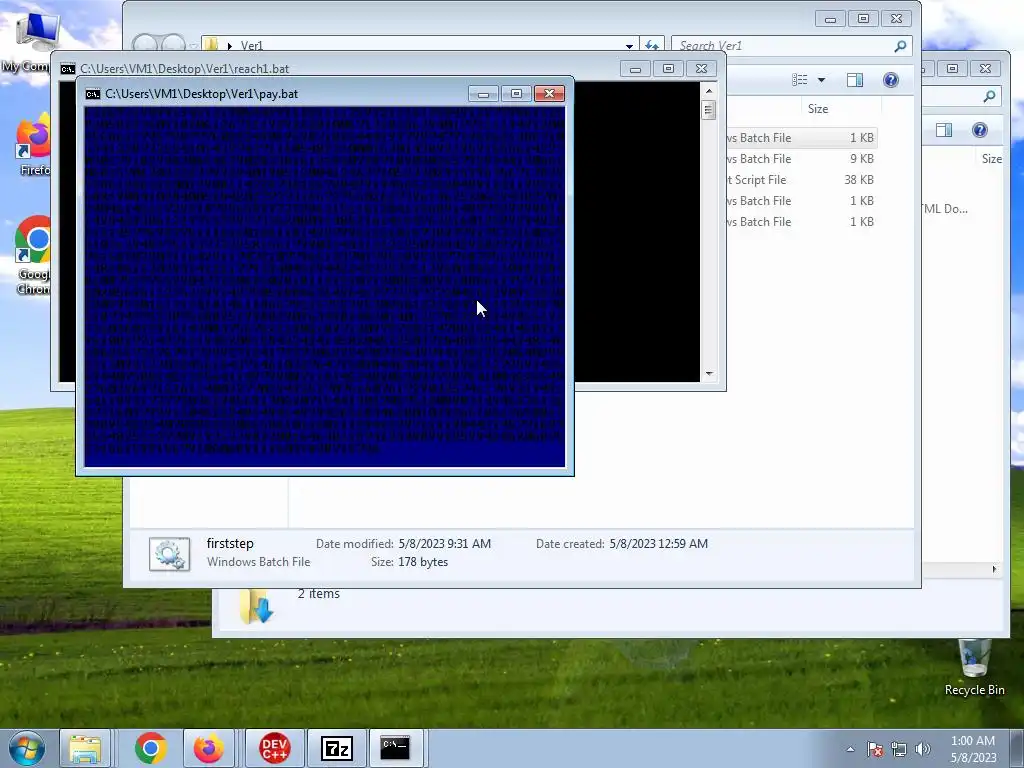1024x768 pixels.
Task: Open 7-Zip from the taskbar
Action: pos(337,748)
